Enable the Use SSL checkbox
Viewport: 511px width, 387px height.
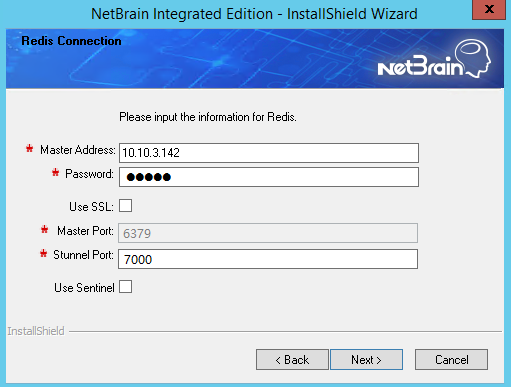click(x=125, y=206)
